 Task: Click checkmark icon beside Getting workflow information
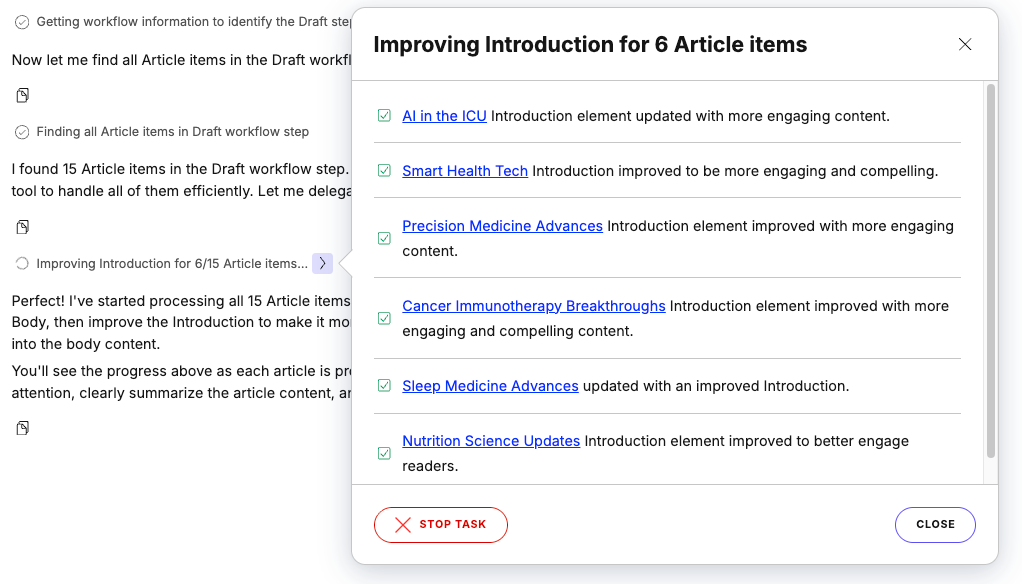[22, 22]
